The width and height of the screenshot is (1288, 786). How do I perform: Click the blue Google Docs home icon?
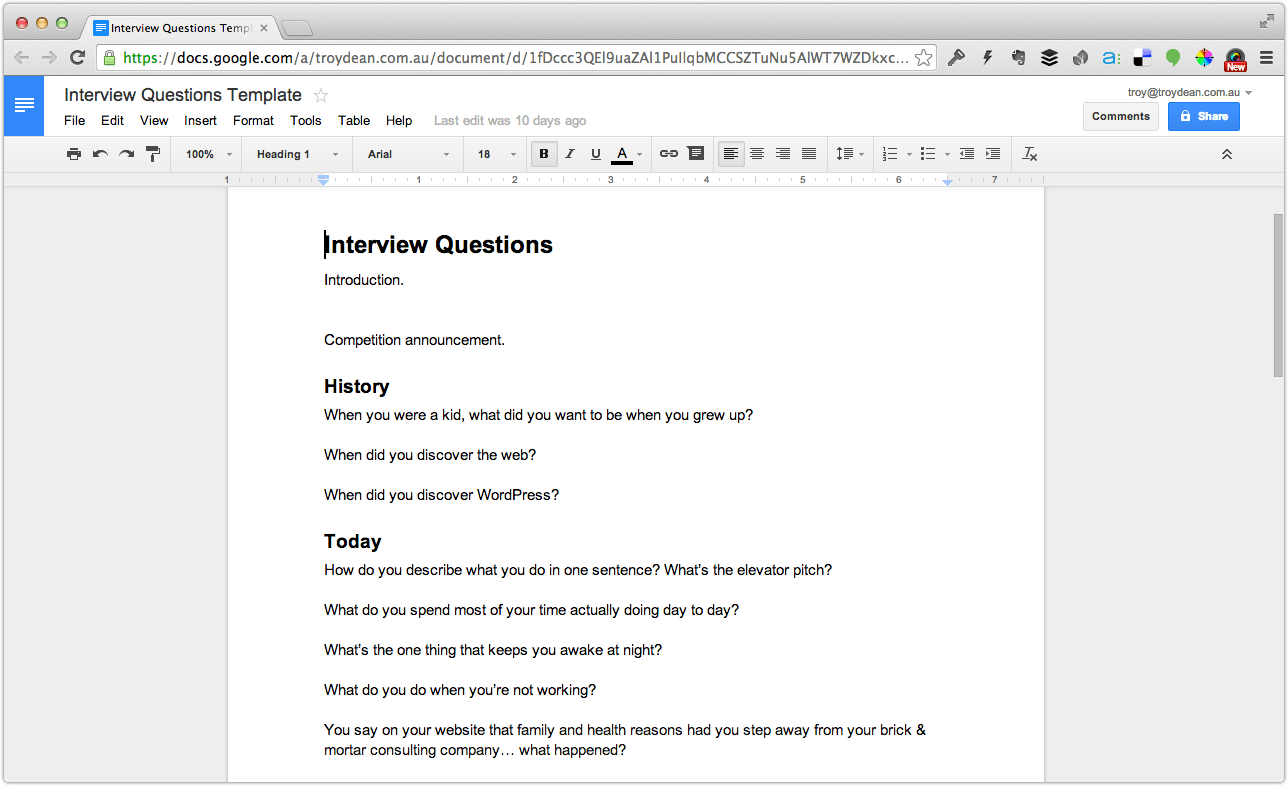[24, 105]
